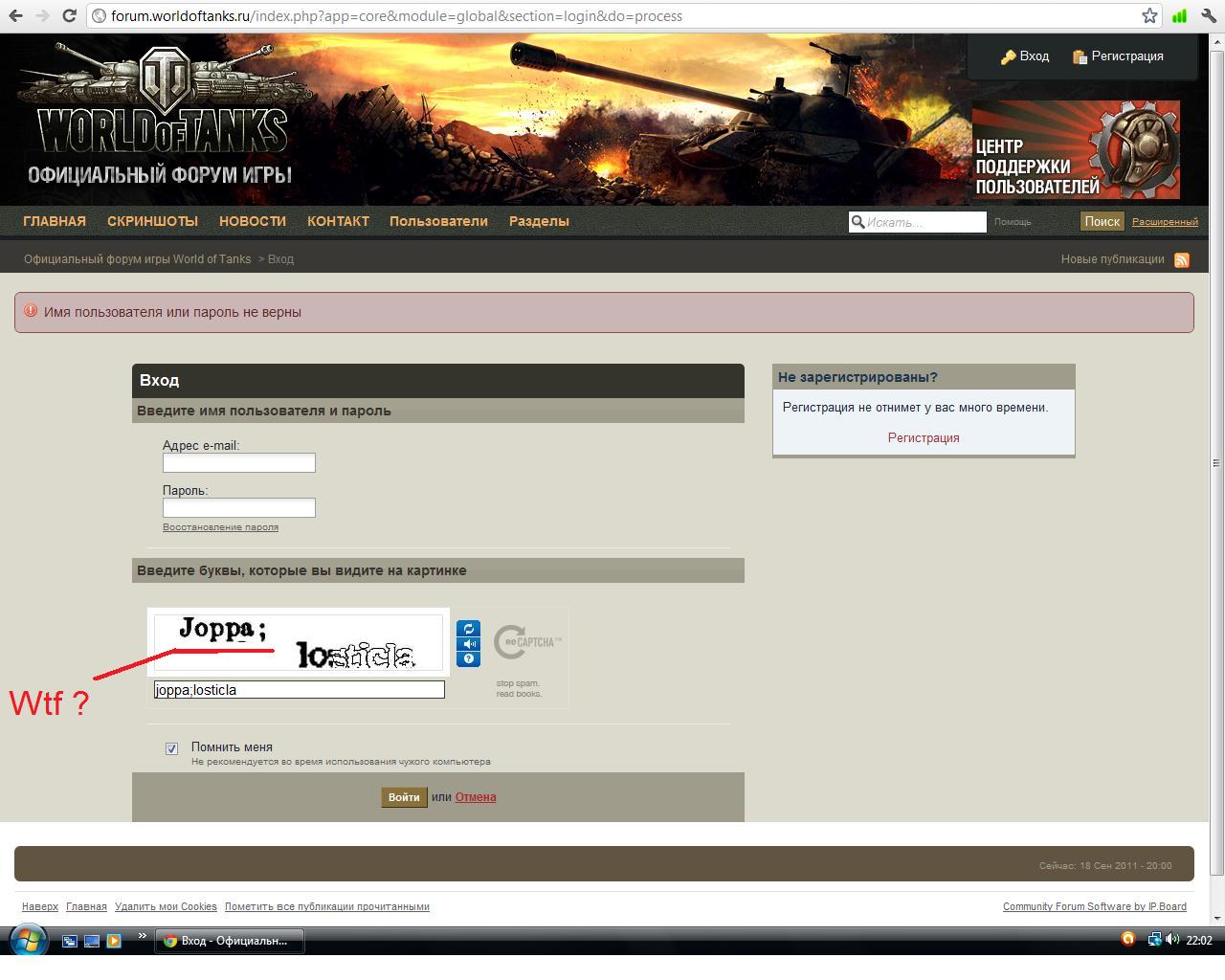1225x980 pixels.
Task: Click the forum breadcrumb World of Tanks link
Action: (137, 259)
